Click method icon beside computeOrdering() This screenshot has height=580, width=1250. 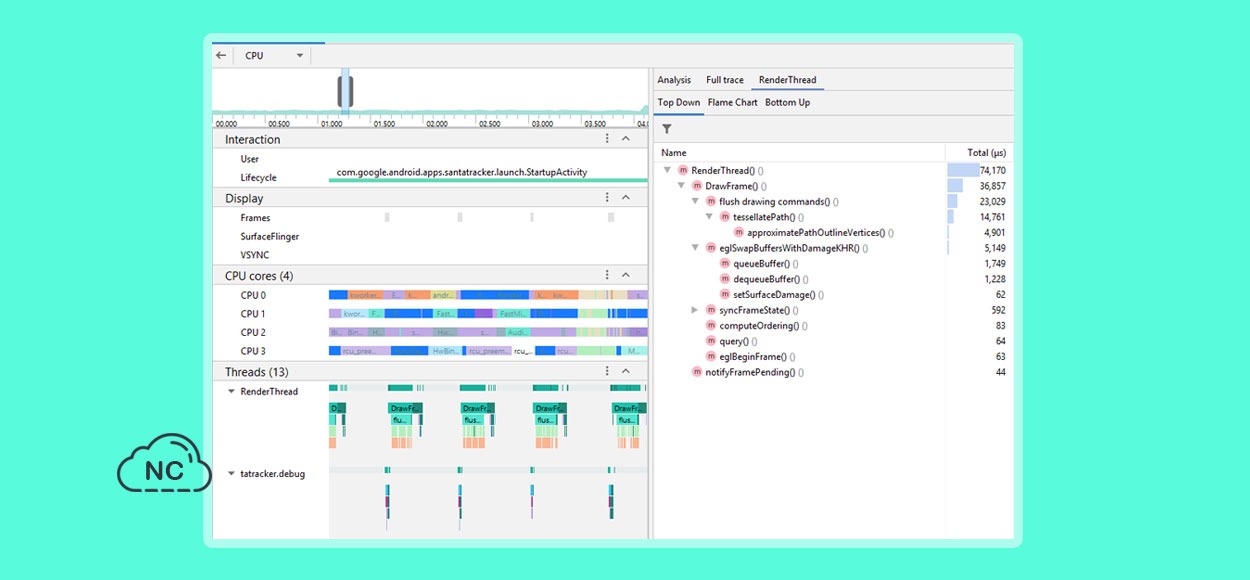tap(711, 326)
